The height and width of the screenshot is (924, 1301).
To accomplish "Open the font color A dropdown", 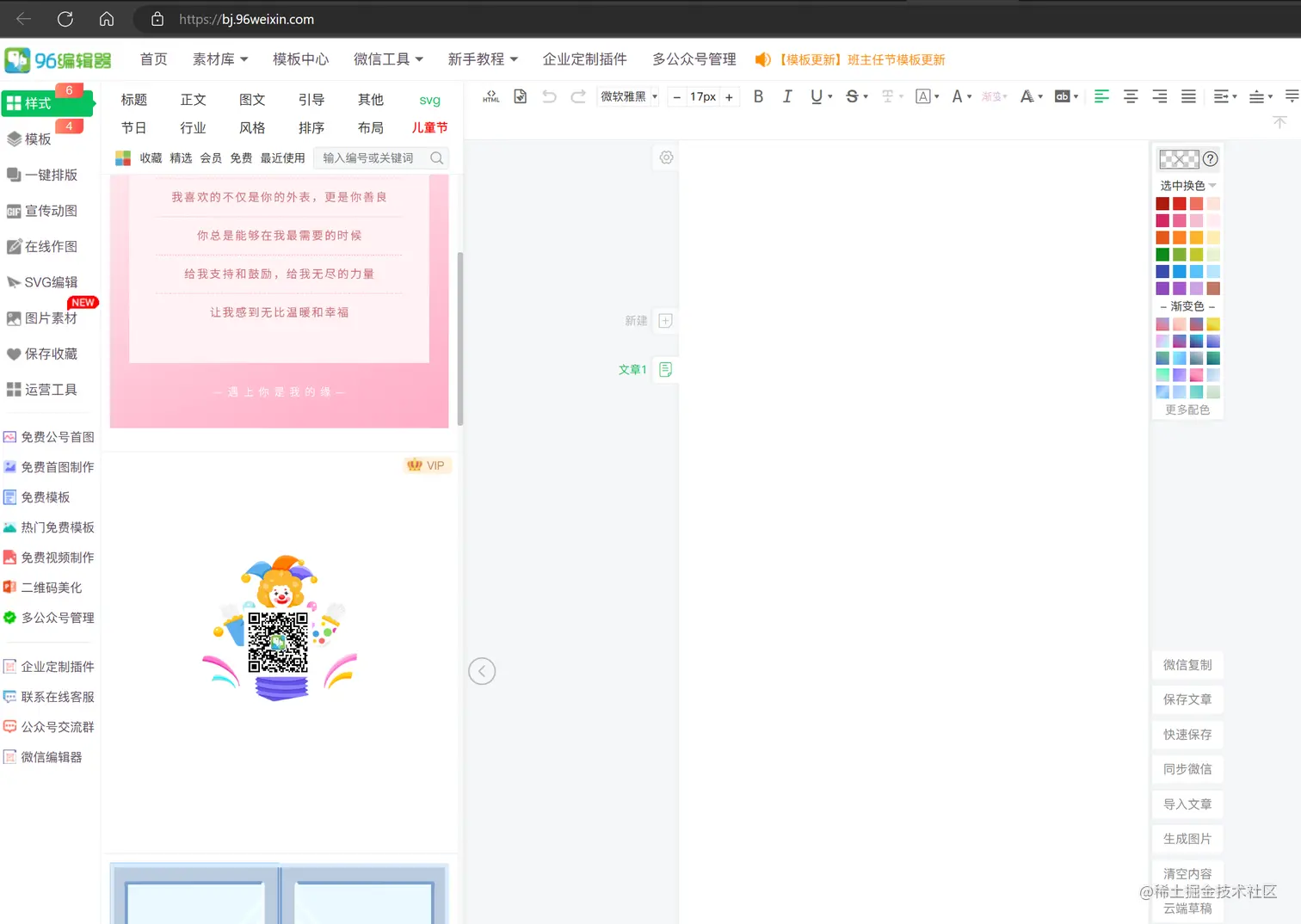I will click(961, 96).
